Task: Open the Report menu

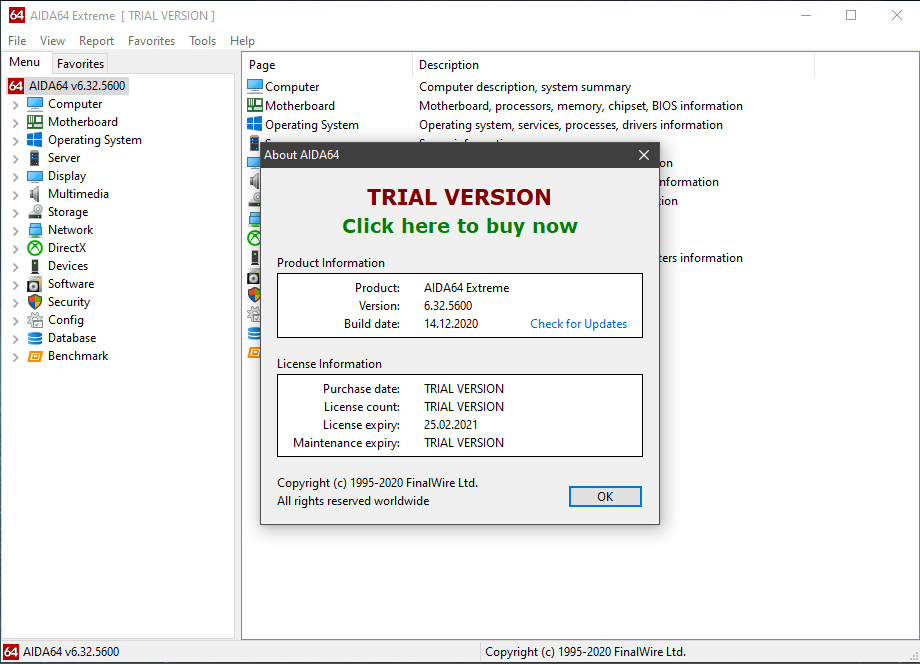Action: click(x=96, y=40)
